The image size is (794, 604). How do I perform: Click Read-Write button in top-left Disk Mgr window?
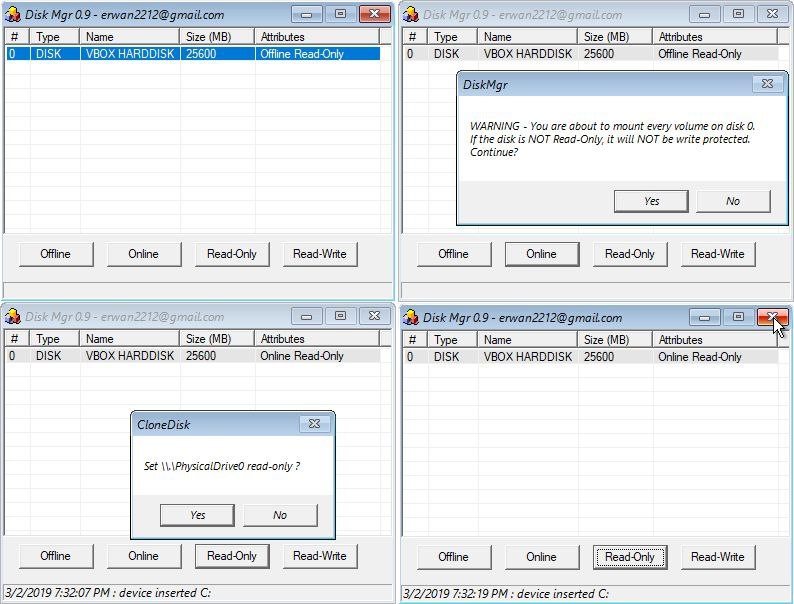pyautogui.click(x=320, y=254)
